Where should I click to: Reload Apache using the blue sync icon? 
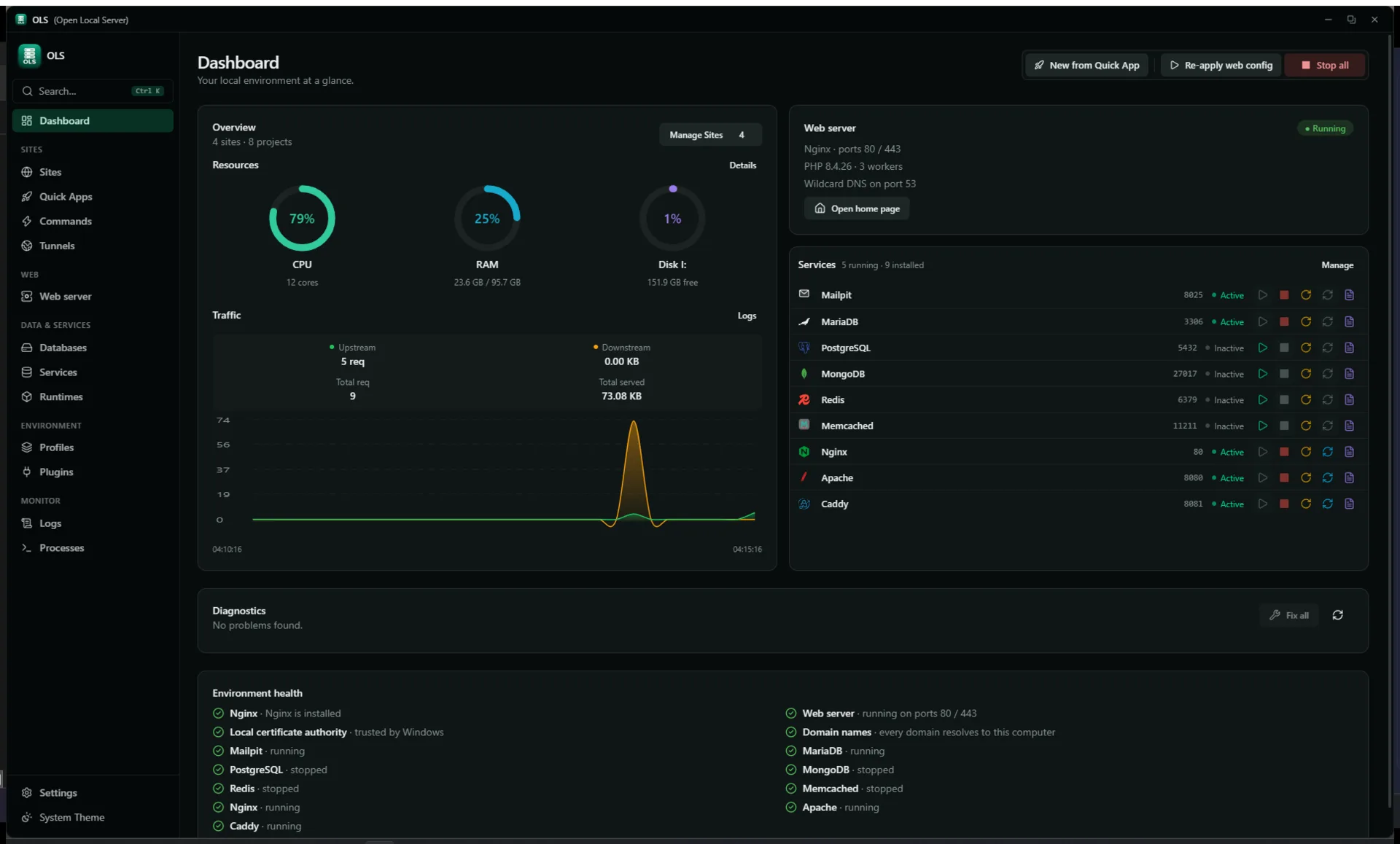coord(1328,478)
